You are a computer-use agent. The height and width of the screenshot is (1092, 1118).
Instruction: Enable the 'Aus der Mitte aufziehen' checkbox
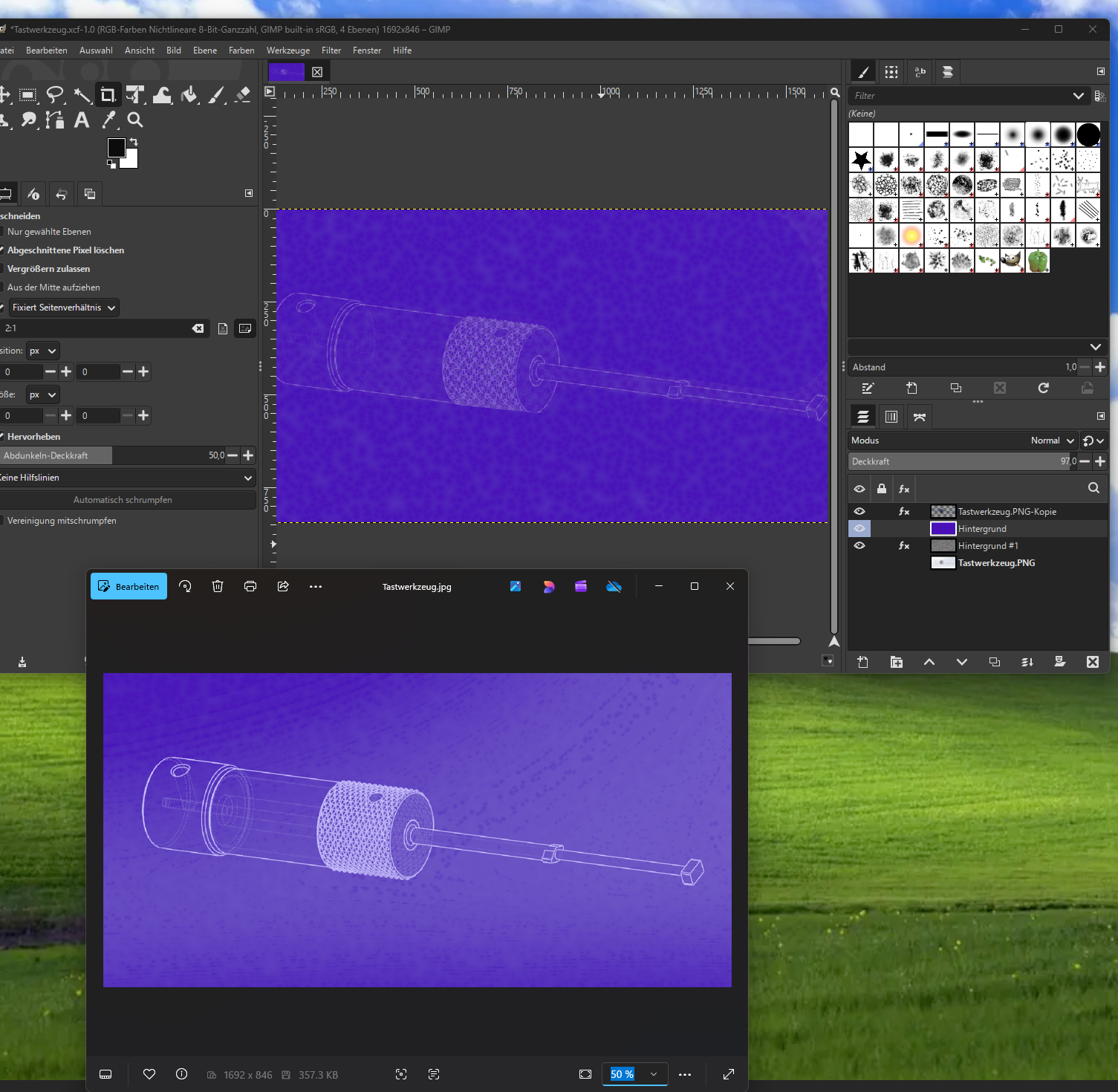point(1,287)
